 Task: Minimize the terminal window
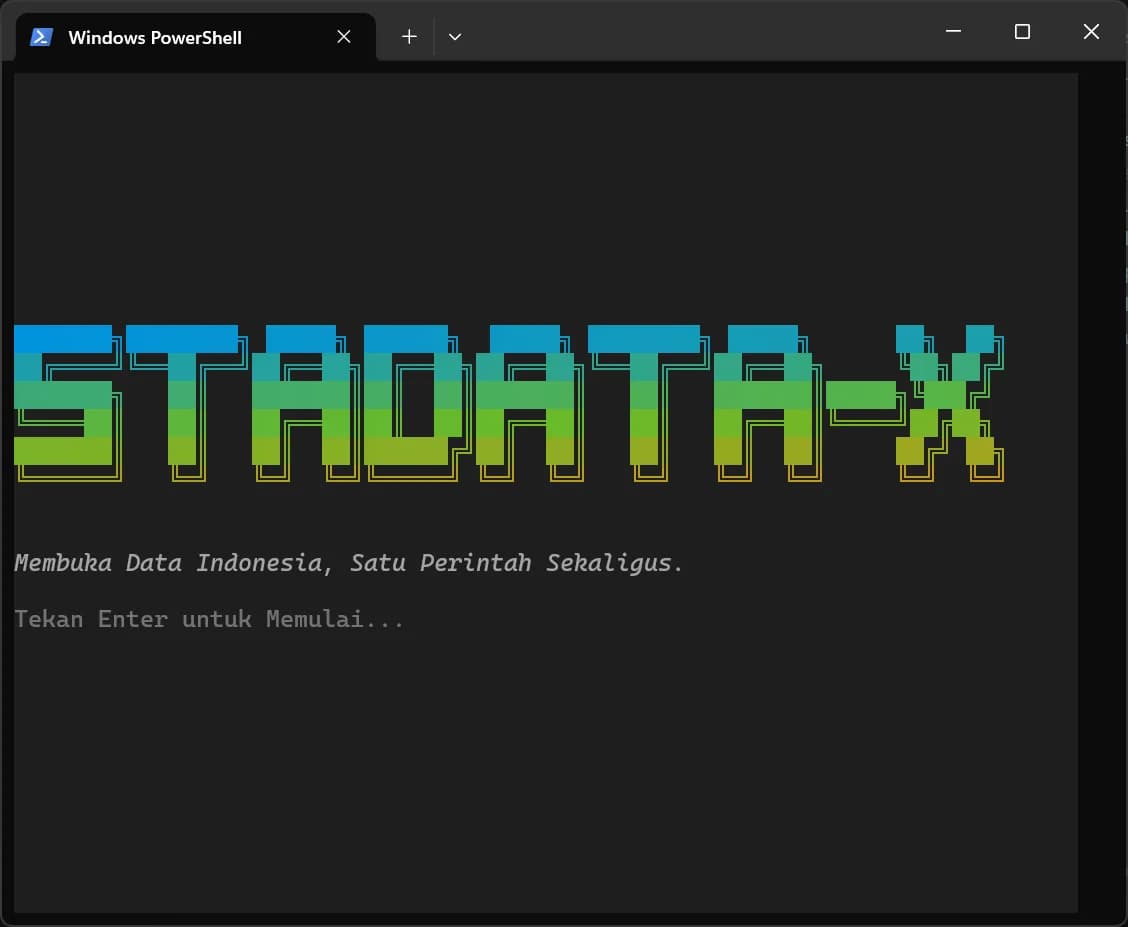953,32
